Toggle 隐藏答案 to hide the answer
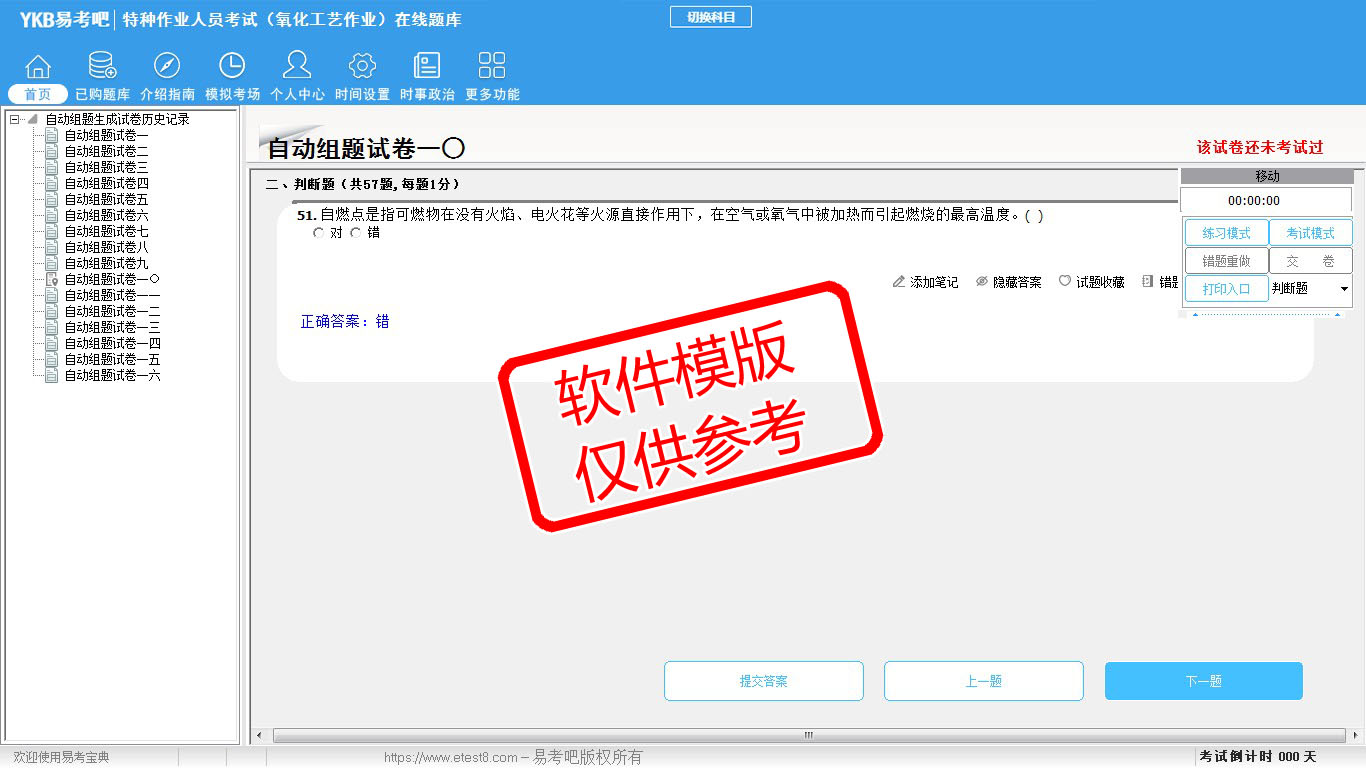 tap(1008, 283)
